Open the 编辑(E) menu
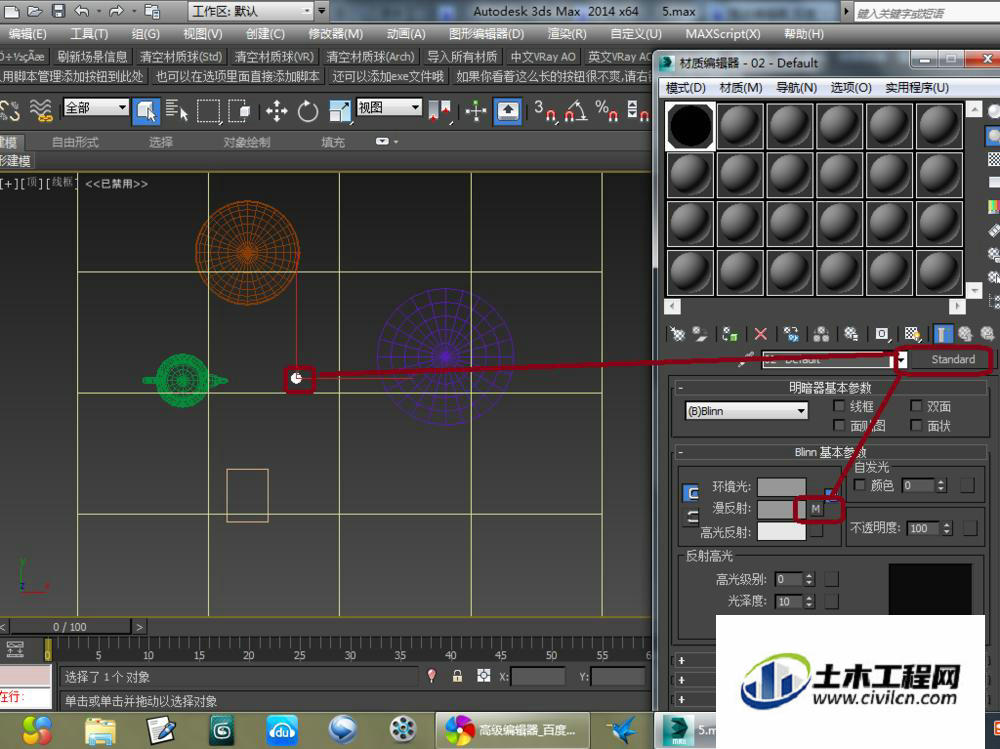This screenshot has width=1000, height=749. (x=27, y=34)
